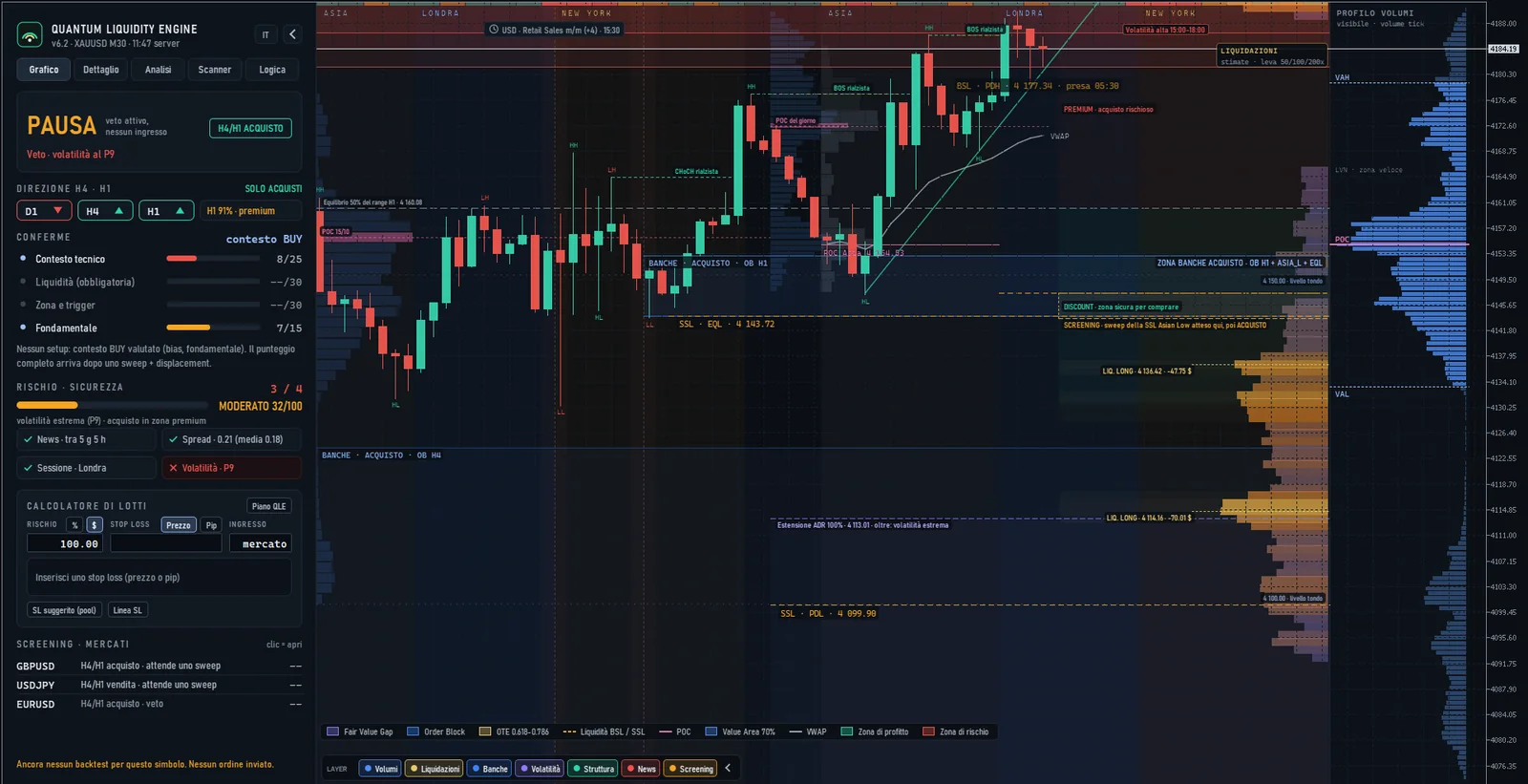Switch to the Dettaglio tab

pyautogui.click(x=101, y=70)
